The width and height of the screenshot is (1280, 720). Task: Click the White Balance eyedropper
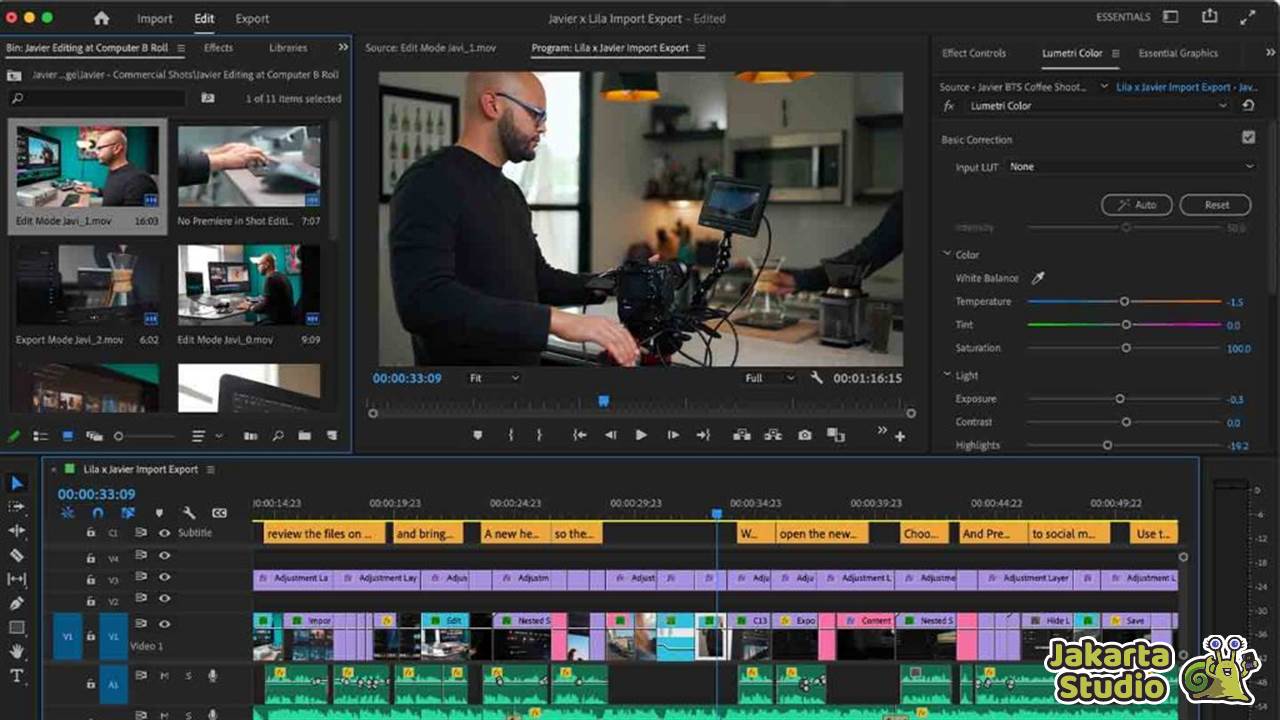[x=1038, y=278]
